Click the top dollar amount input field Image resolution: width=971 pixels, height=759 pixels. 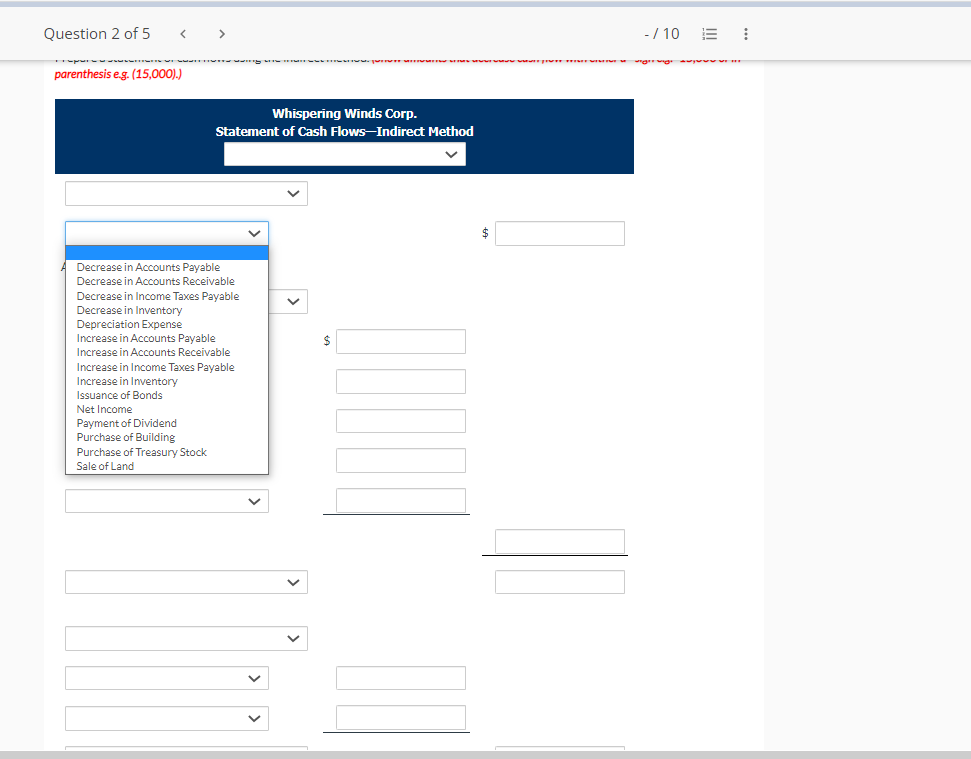coord(559,233)
